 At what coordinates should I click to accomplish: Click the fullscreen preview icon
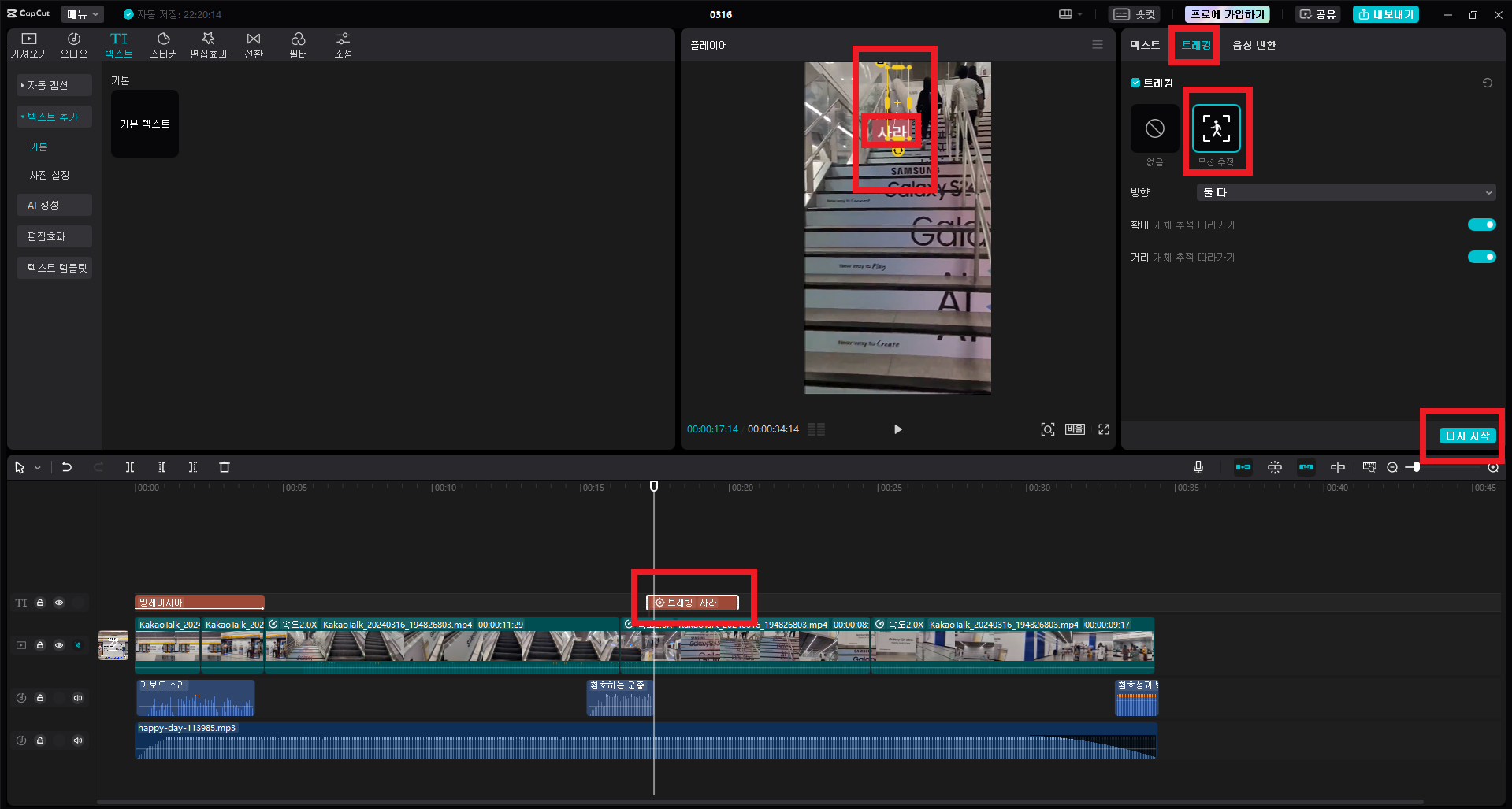click(x=1104, y=429)
